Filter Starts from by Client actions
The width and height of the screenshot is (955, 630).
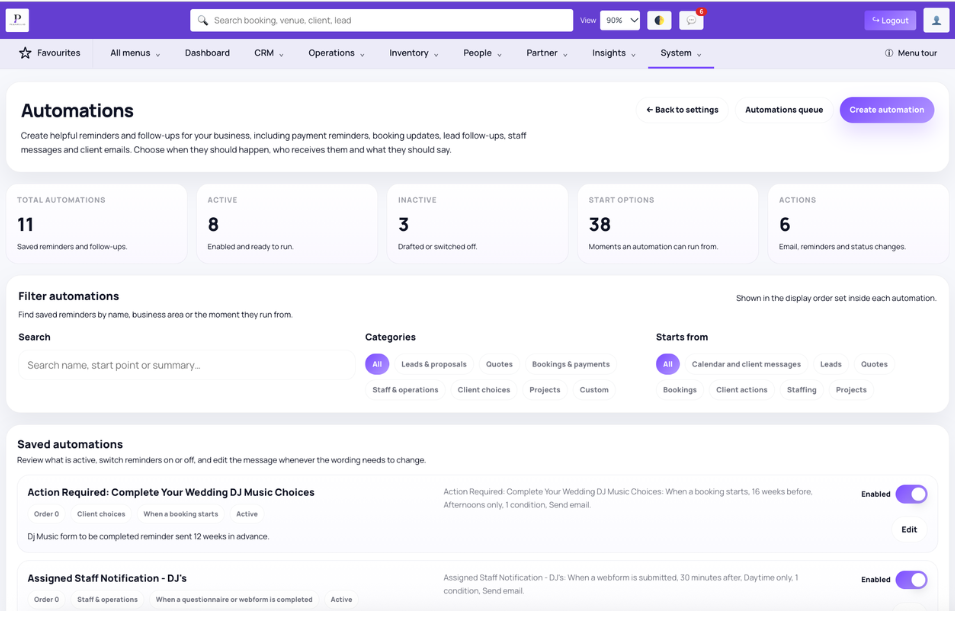(x=742, y=390)
